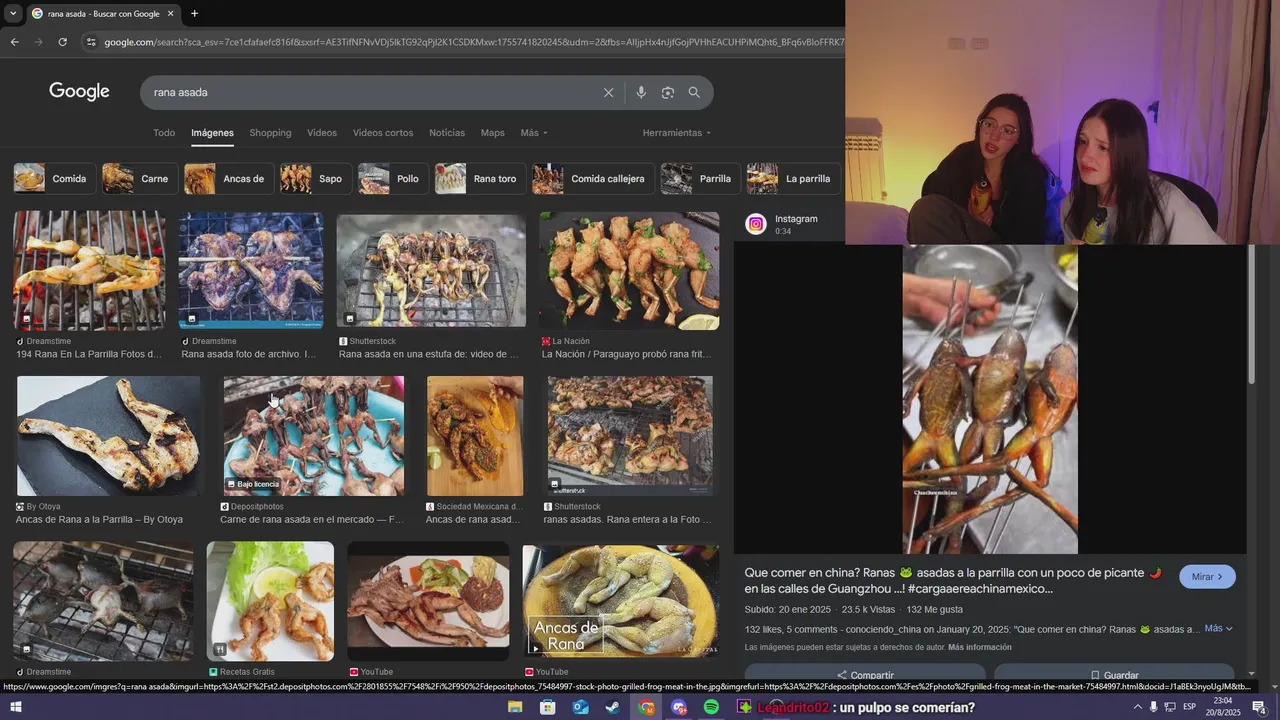Click the Google logo
Screen dimensions: 1280x720
[x=79, y=91]
